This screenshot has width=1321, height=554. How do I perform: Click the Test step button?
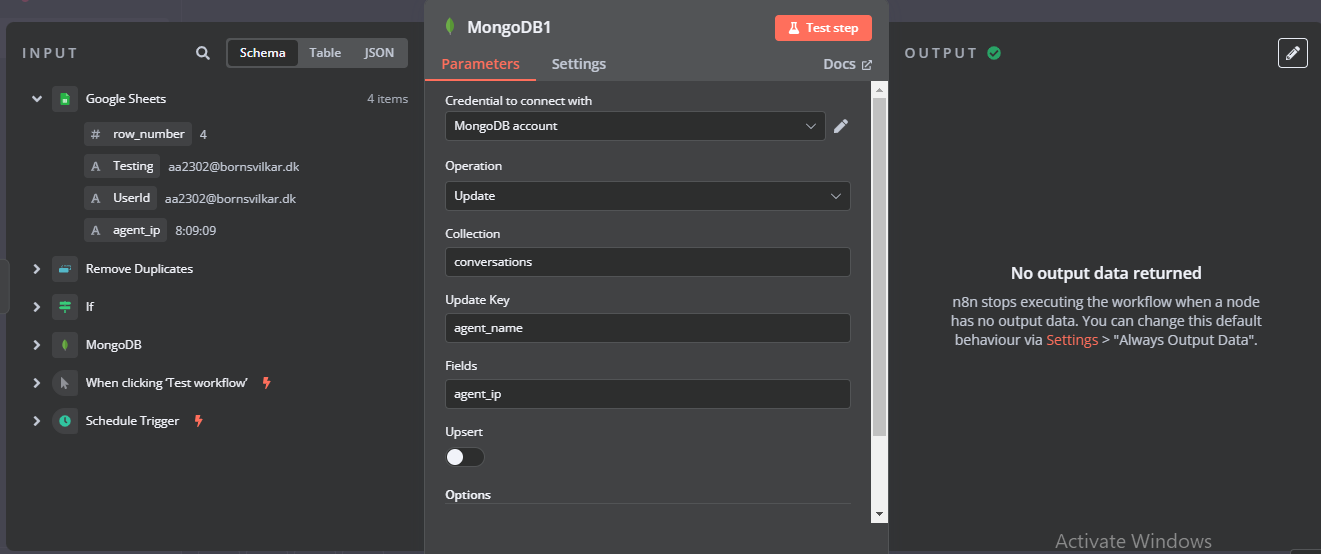click(x=823, y=28)
